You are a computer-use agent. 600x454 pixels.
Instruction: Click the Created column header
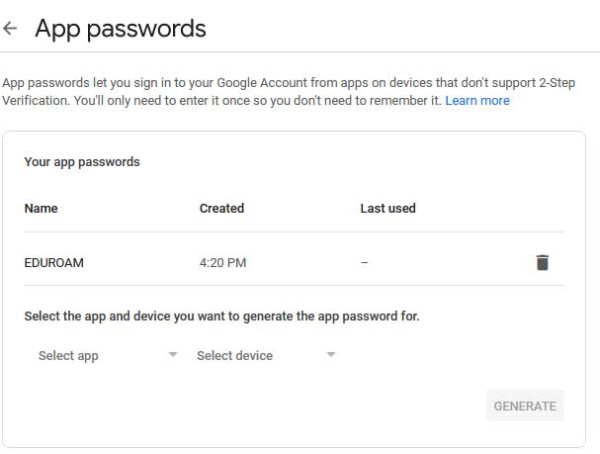click(222, 208)
